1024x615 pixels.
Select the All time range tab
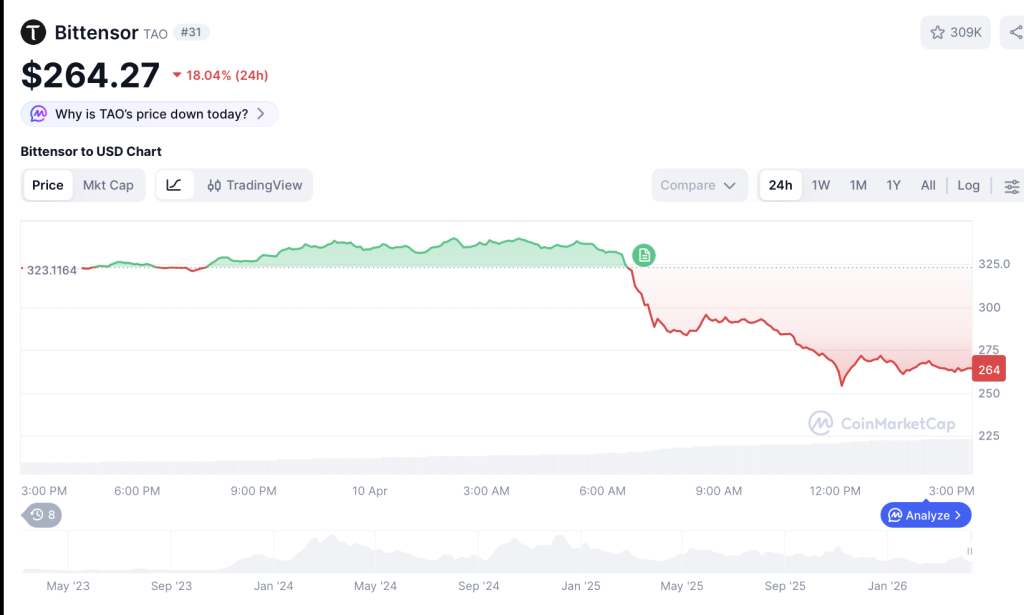928,185
